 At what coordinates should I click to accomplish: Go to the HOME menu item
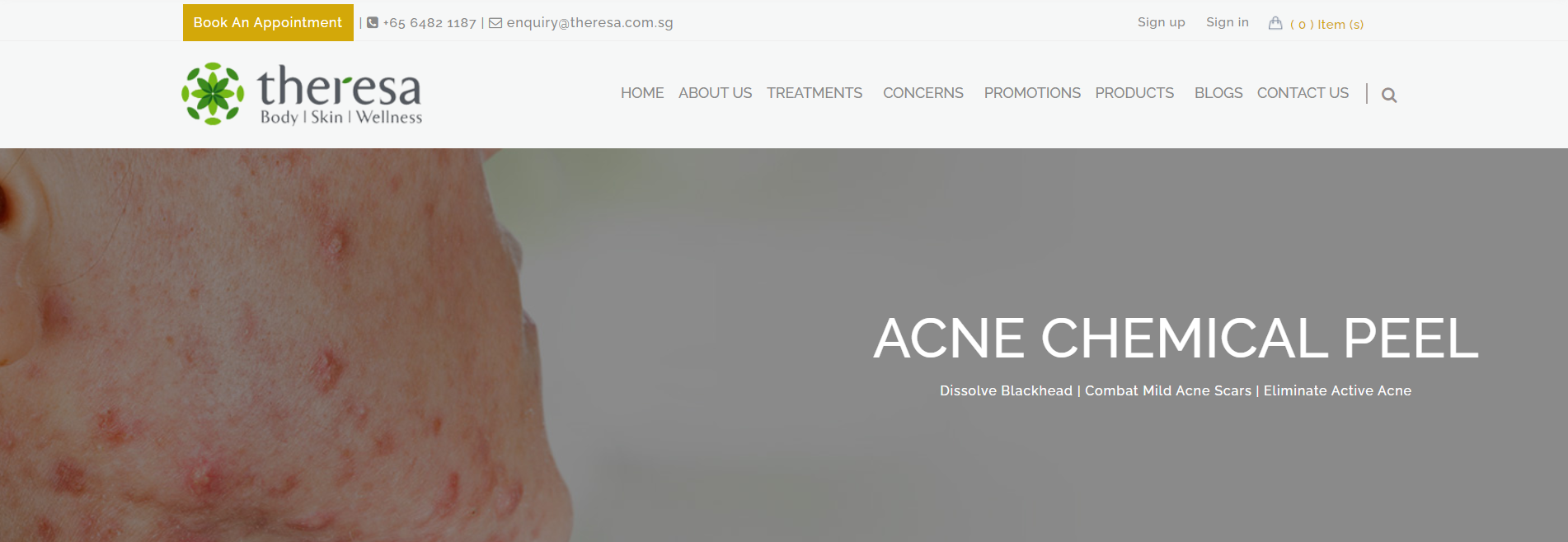pos(642,93)
